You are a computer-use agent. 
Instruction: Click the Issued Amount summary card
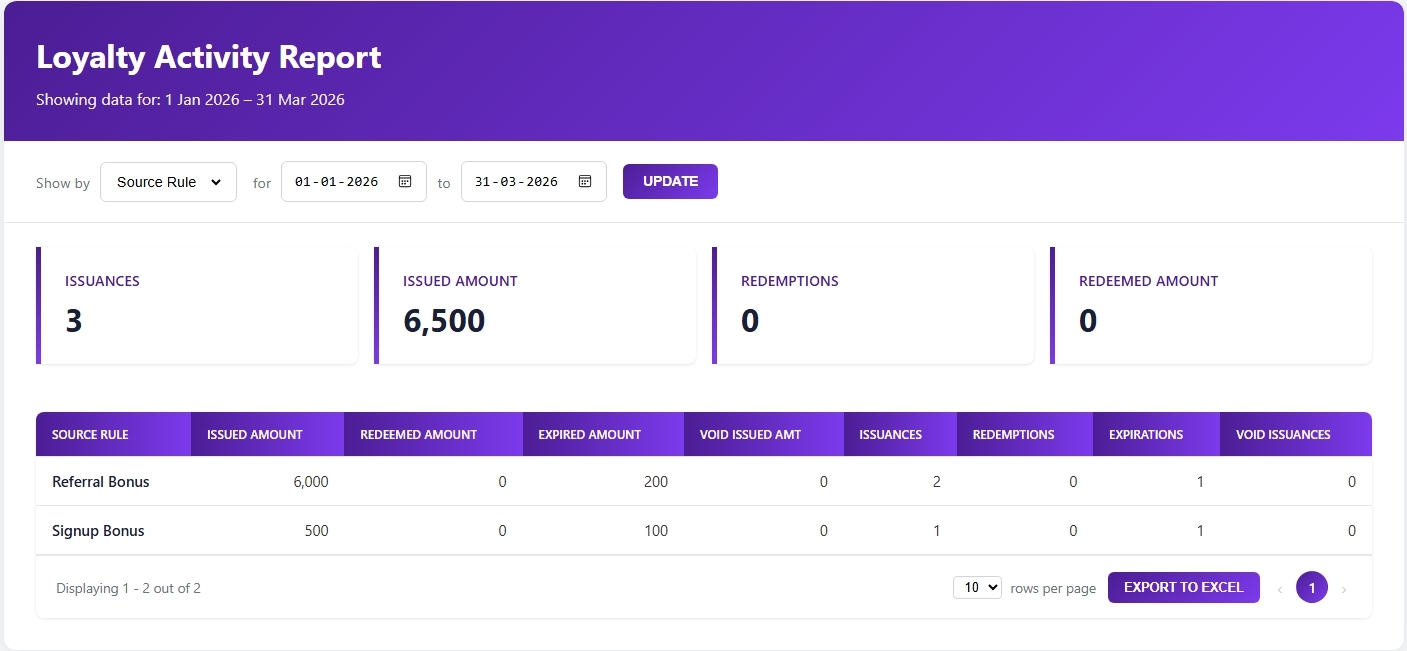click(535, 305)
